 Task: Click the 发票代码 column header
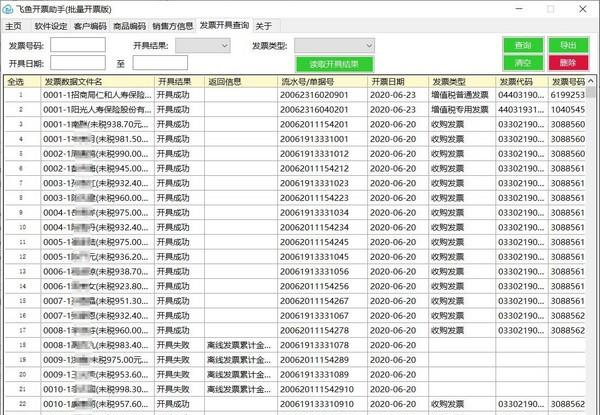pyautogui.click(x=522, y=81)
